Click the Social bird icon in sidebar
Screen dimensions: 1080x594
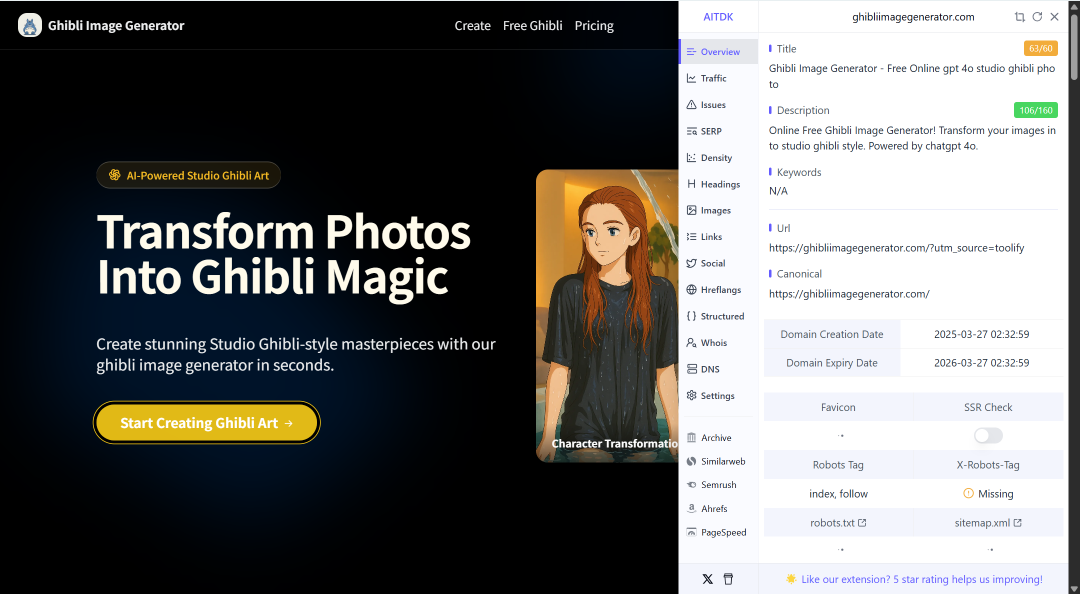tap(692, 263)
